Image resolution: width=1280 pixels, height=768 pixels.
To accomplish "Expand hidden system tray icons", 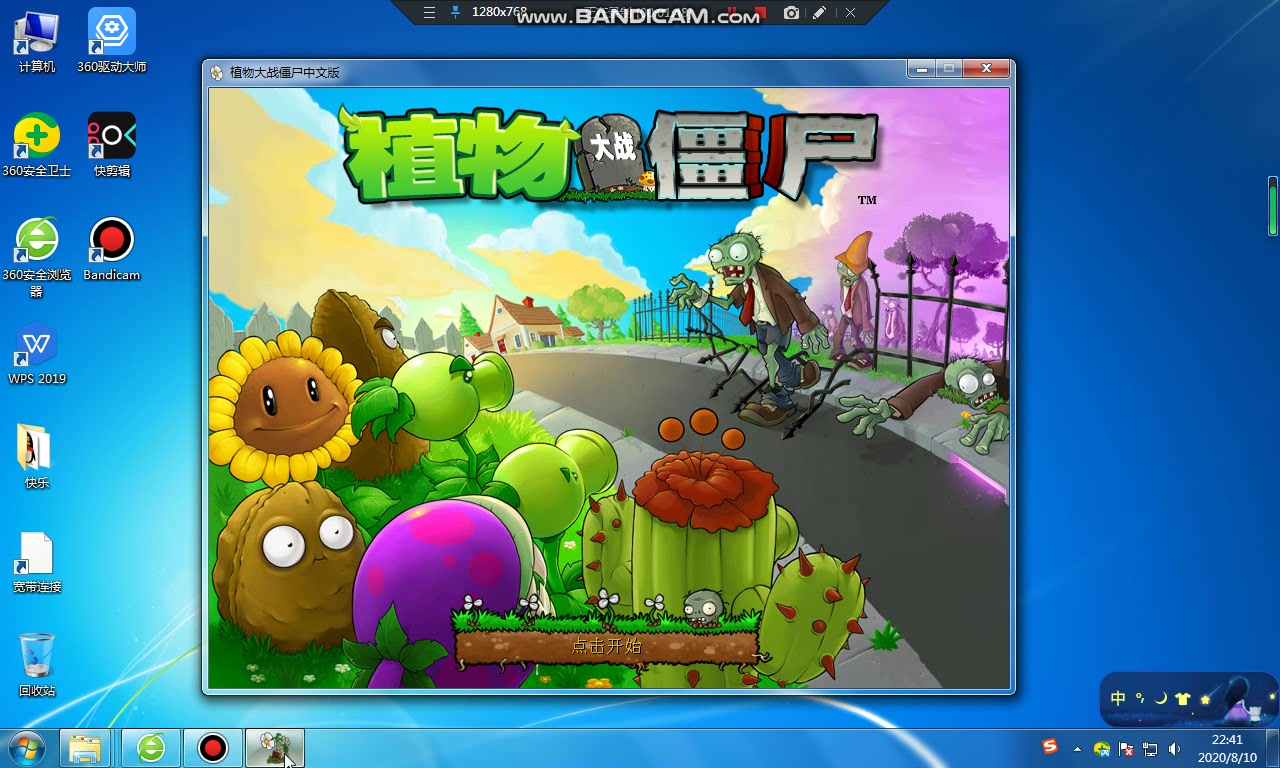I will (1077, 748).
